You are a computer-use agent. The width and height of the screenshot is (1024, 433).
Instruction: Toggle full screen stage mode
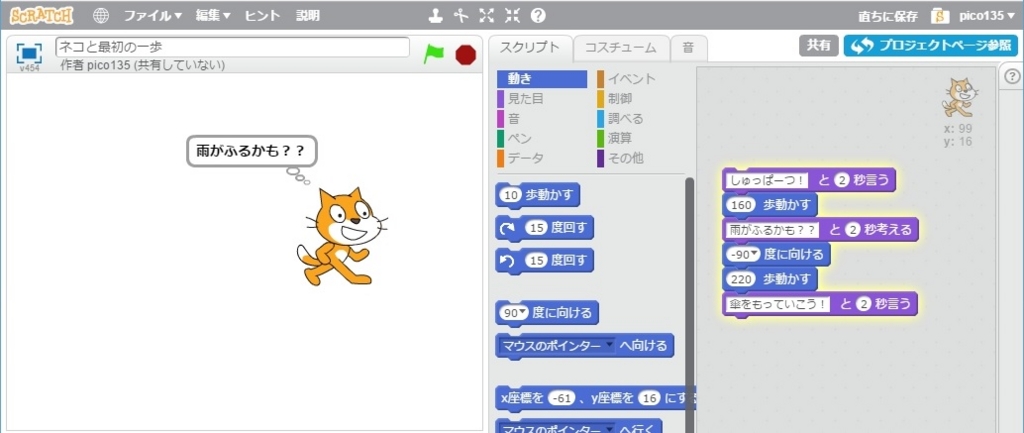[29, 53]
